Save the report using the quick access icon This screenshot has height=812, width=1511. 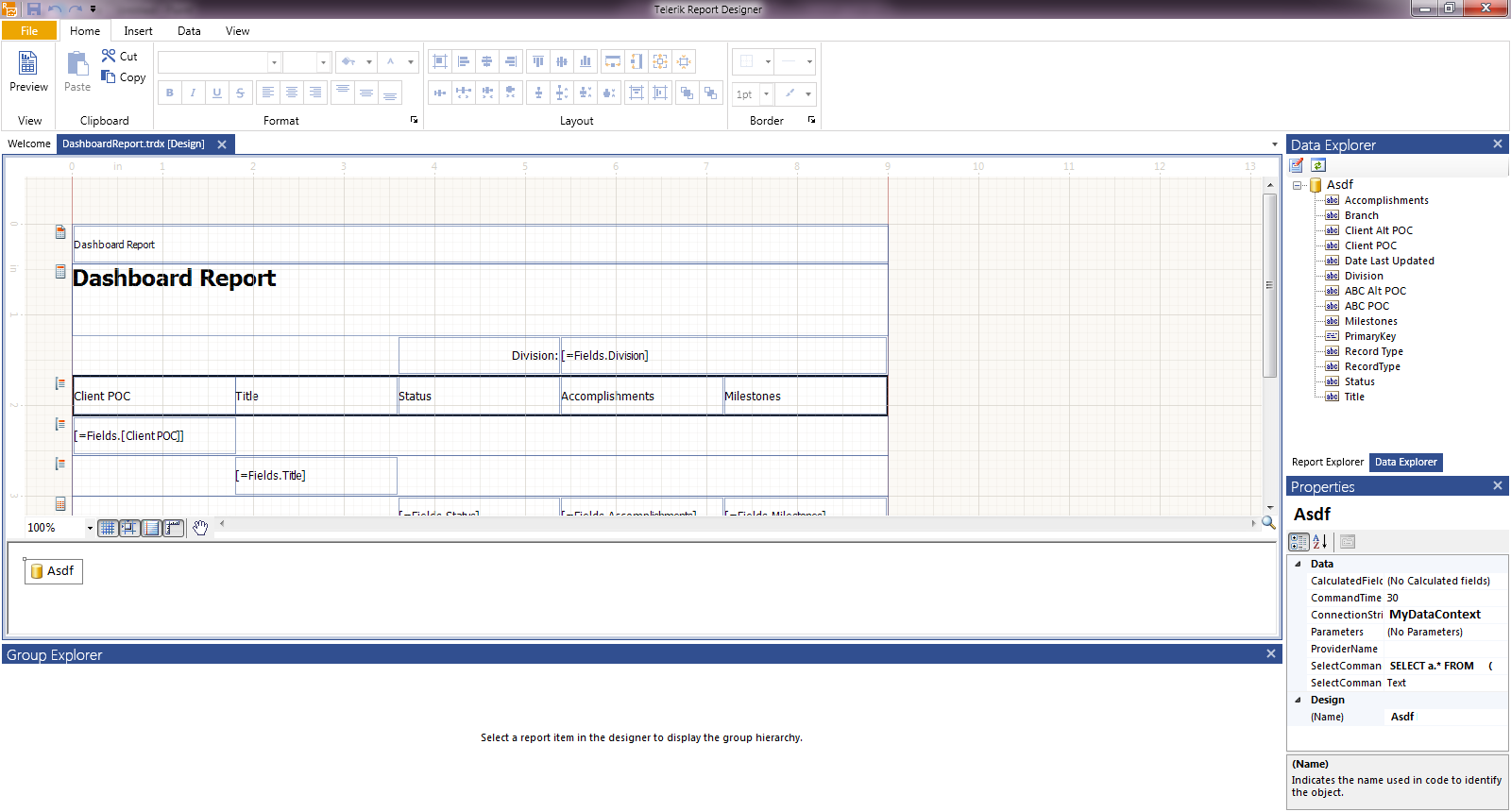[x=34, y=8]
